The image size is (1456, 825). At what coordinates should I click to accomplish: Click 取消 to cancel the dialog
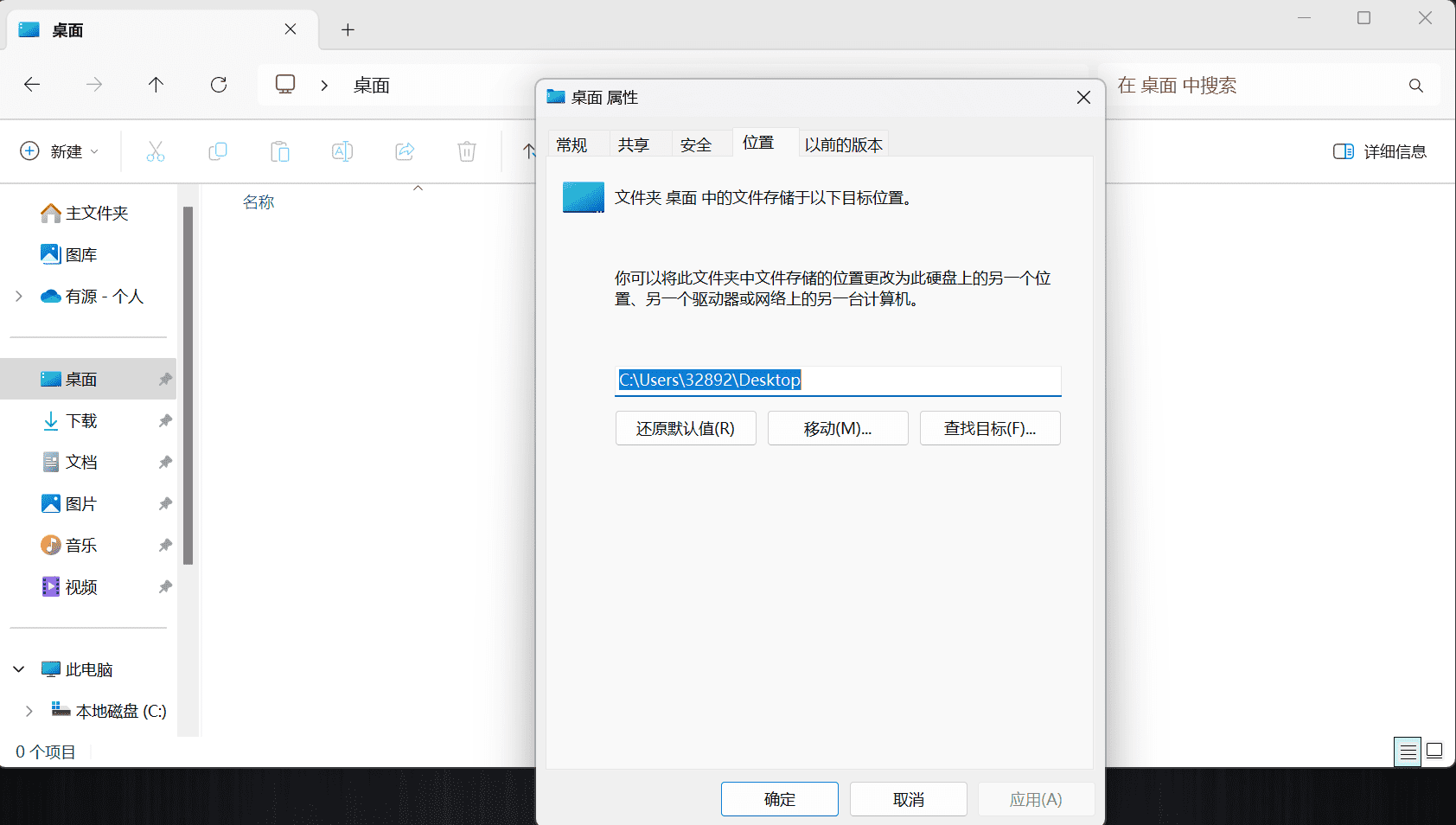909,799
